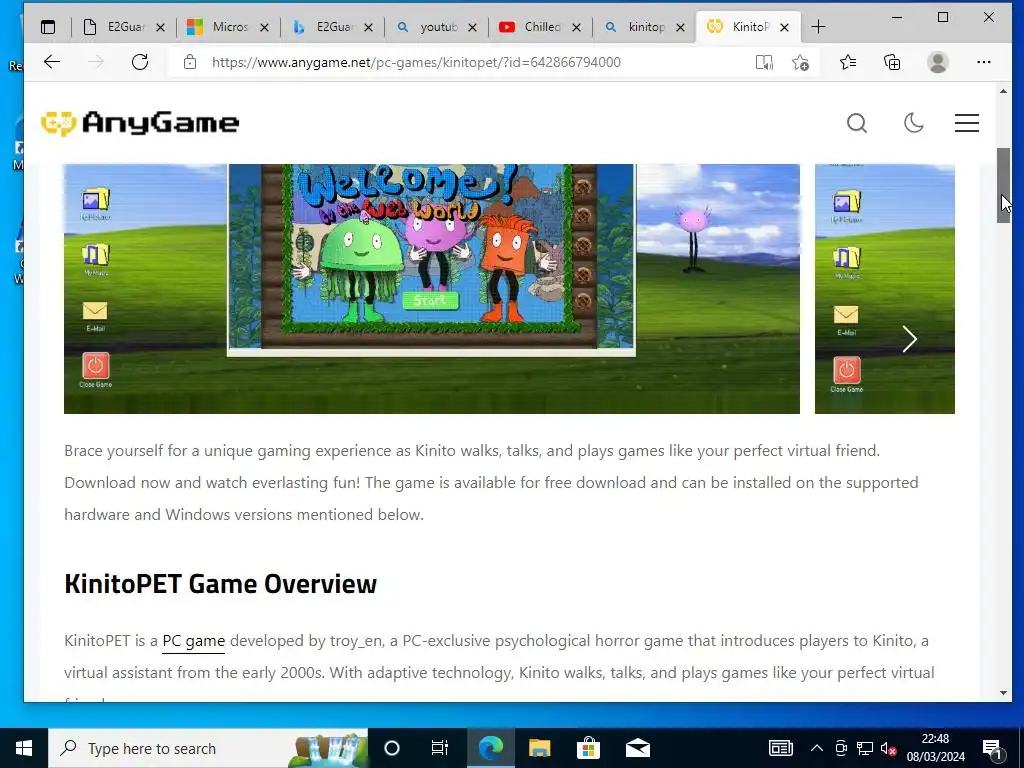Viewport: 1024px width, 768px height.
Task: Click the scroll down arrow
Action: (x=1003, y=693)
